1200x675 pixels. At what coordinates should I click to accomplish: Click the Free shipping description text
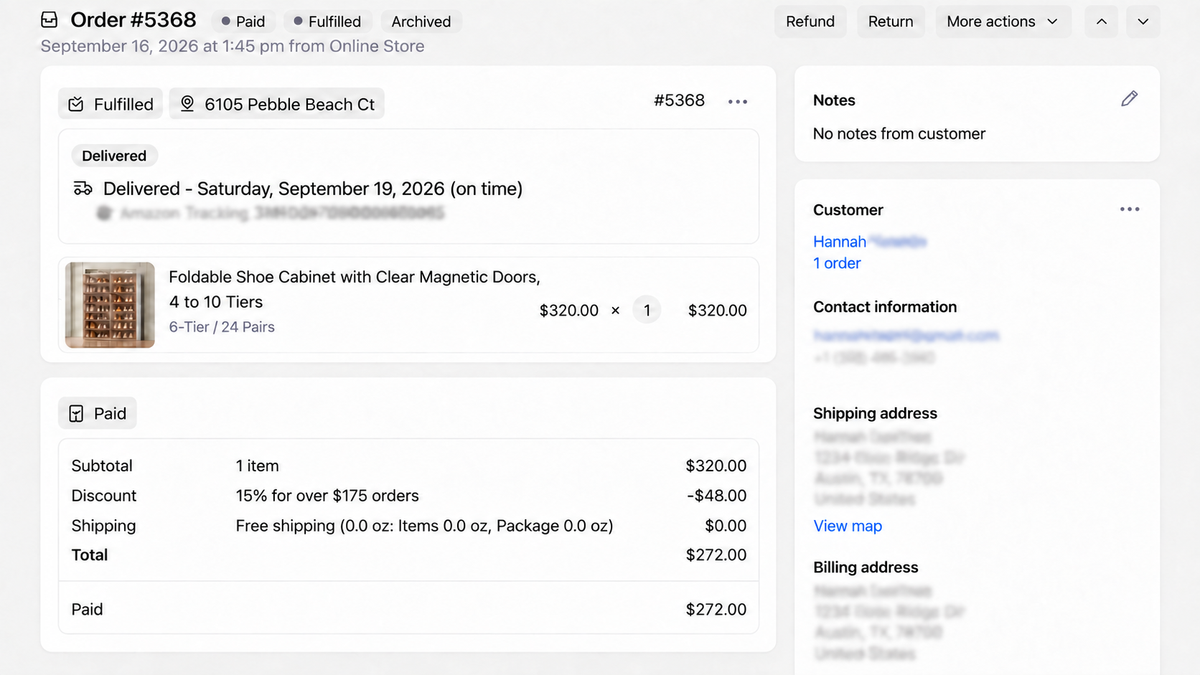tap(424, 526)
